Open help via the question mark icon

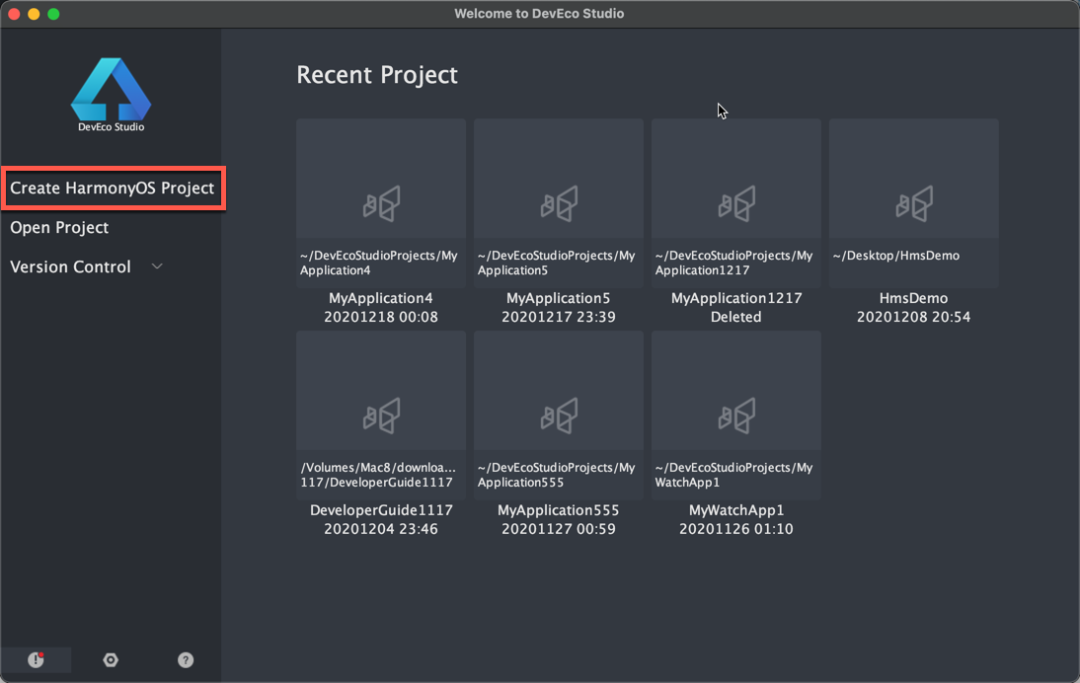(x=185, y=660)
